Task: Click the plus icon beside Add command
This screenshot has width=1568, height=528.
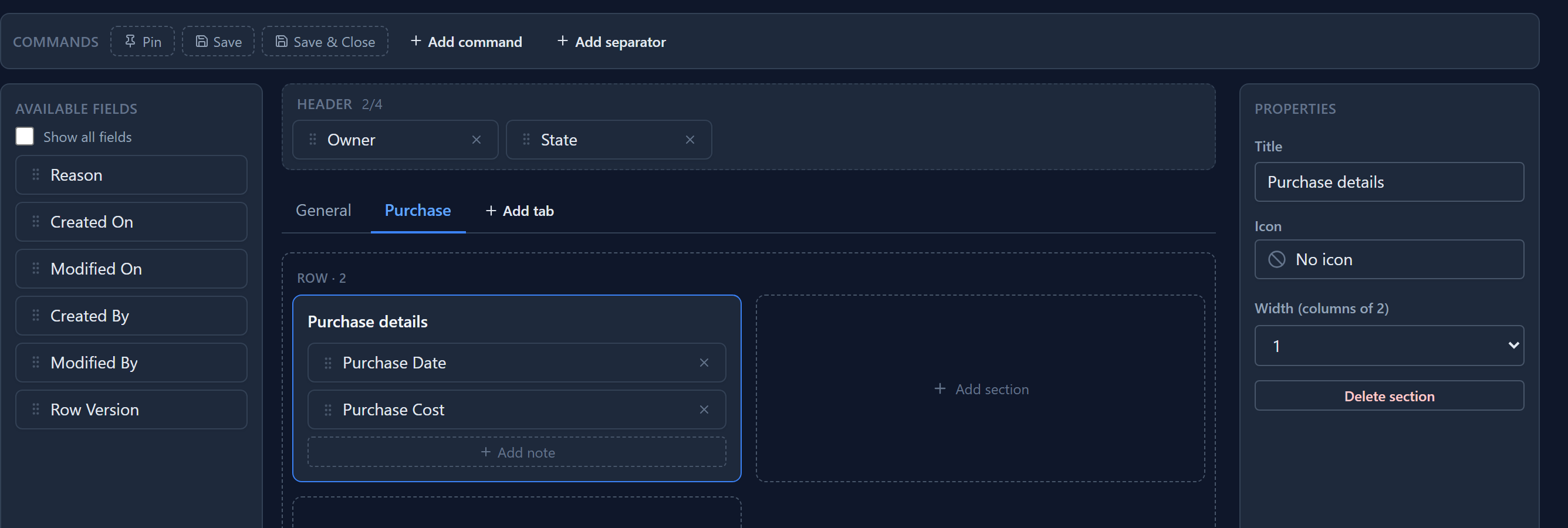Action: [415, 40]
